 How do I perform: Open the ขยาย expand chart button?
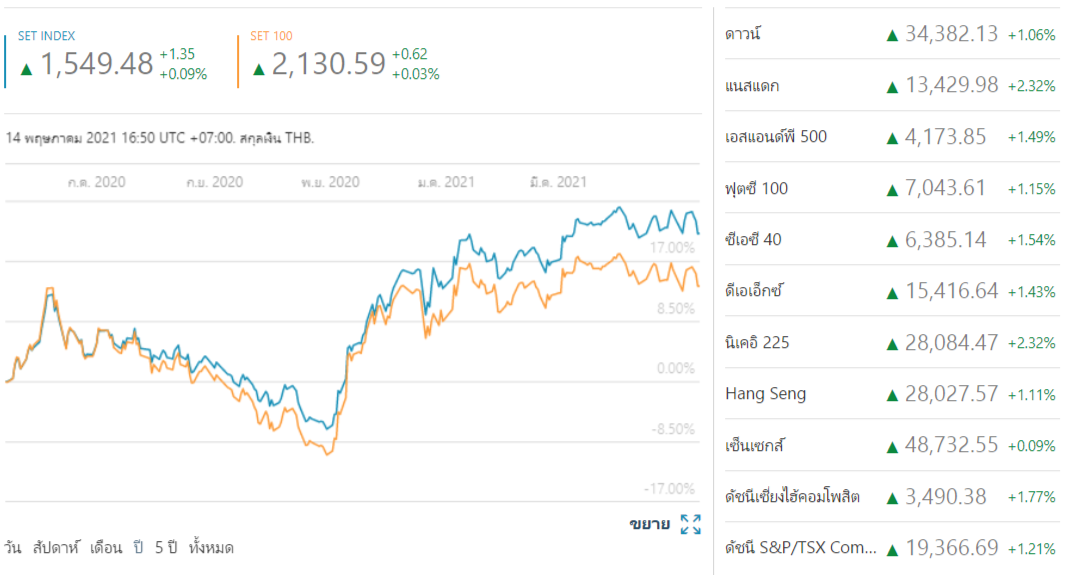coord(649,524)
